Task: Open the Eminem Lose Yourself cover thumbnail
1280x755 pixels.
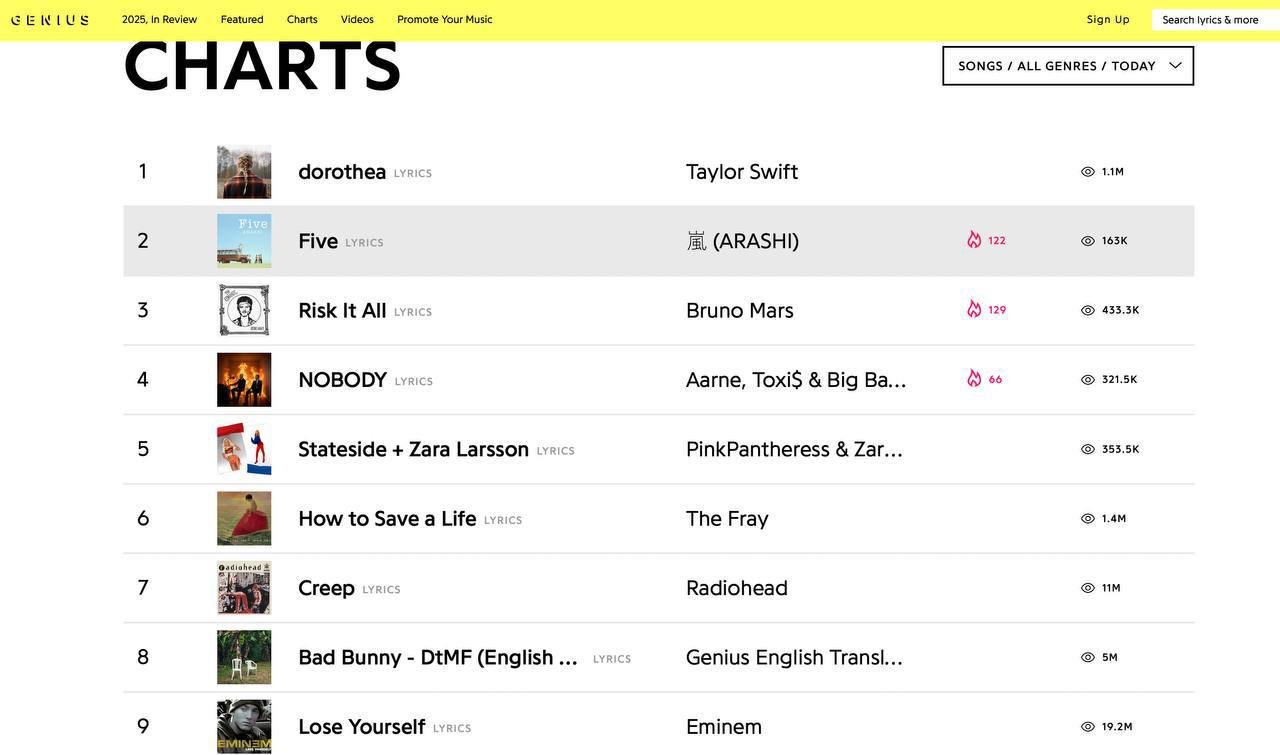Action: 244,726
